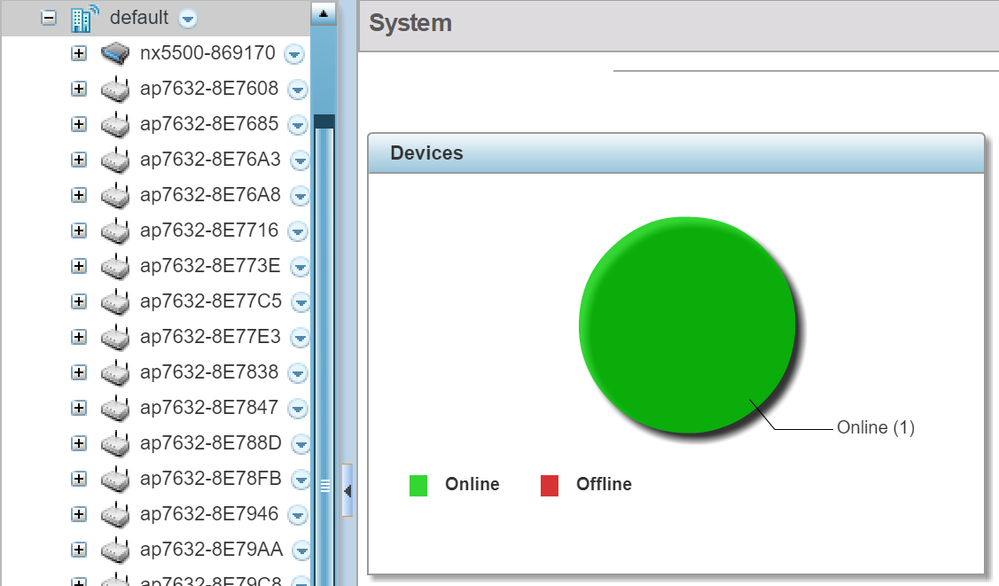Open dropdown arrow for ap7632-8E79AA
The image size is (999, 586).
click(x=301, y=551)
